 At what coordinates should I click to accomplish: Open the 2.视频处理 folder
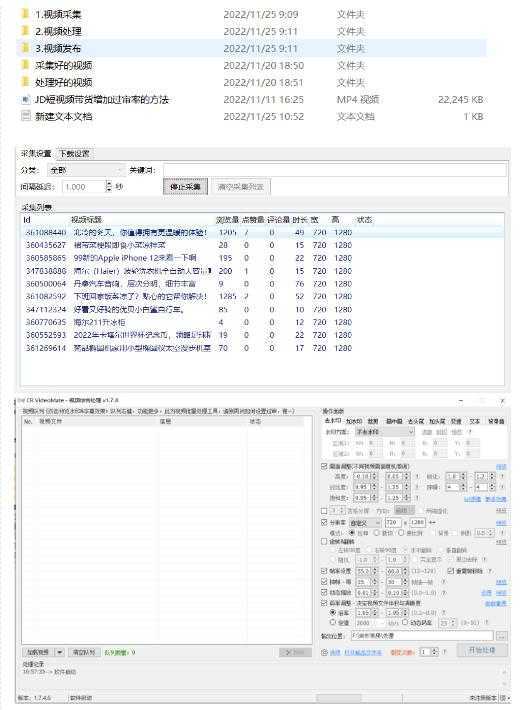pos(58,31)
